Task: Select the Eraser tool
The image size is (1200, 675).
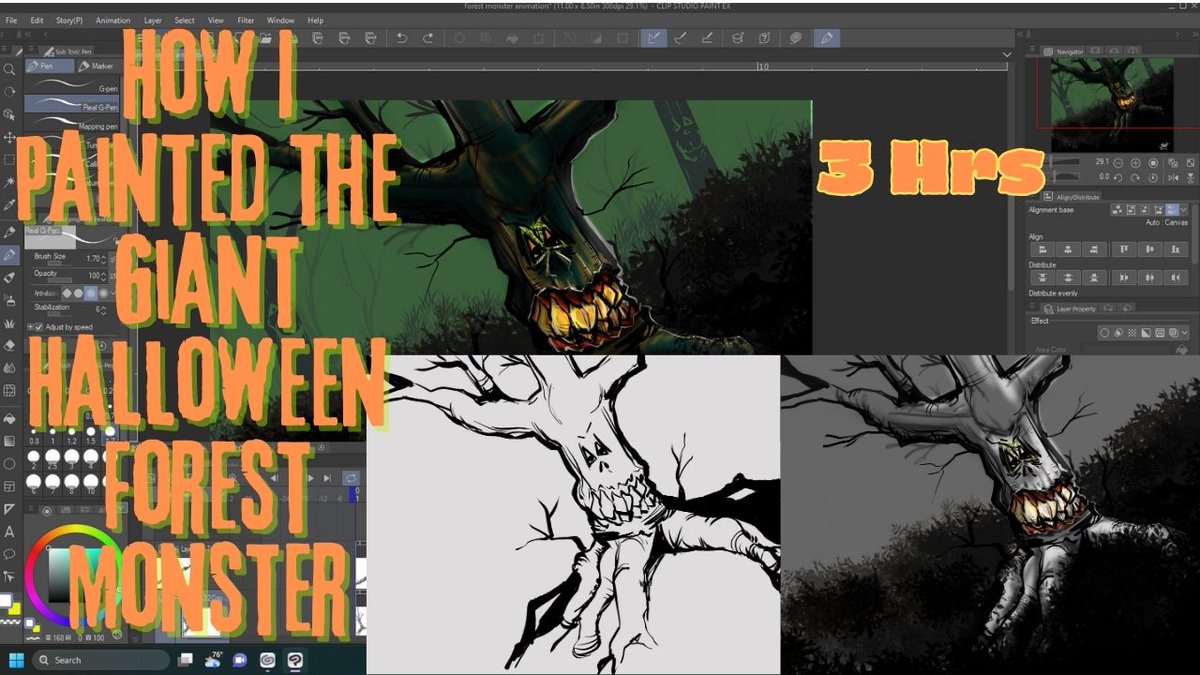Action: [9, 345]
